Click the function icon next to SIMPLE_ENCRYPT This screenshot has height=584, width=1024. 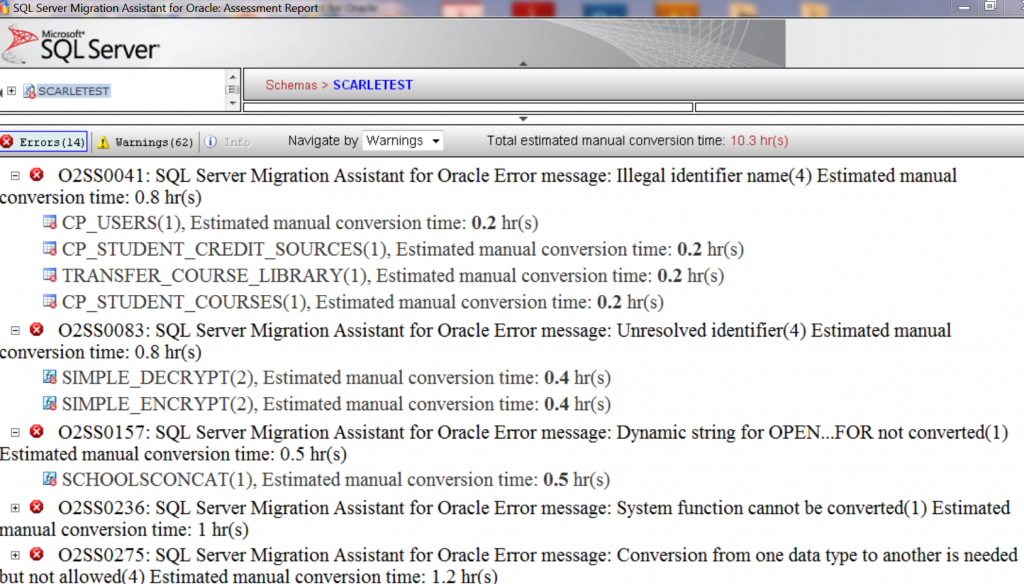tap(50, 403)
